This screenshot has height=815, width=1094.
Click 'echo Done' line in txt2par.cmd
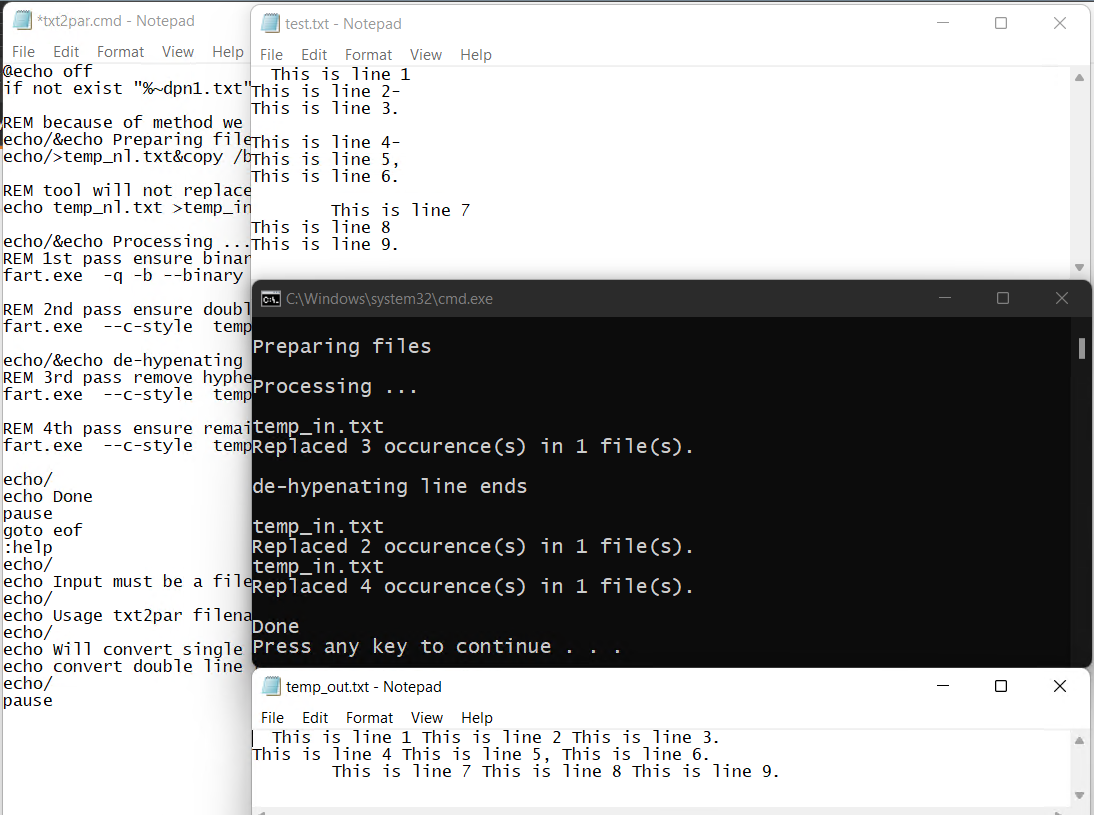point(47,497)
